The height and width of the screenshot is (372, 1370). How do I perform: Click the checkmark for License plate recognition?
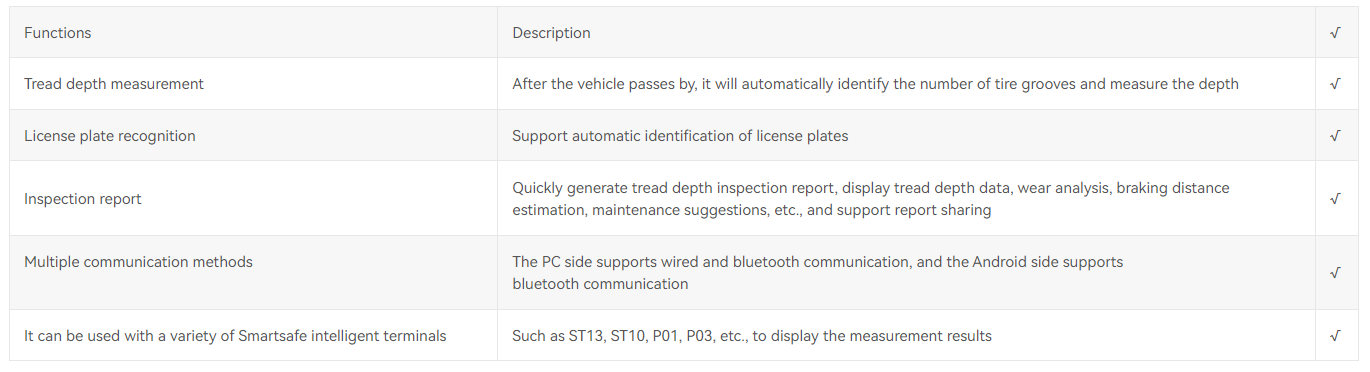pyautogui.click(x=1335, y=136)
